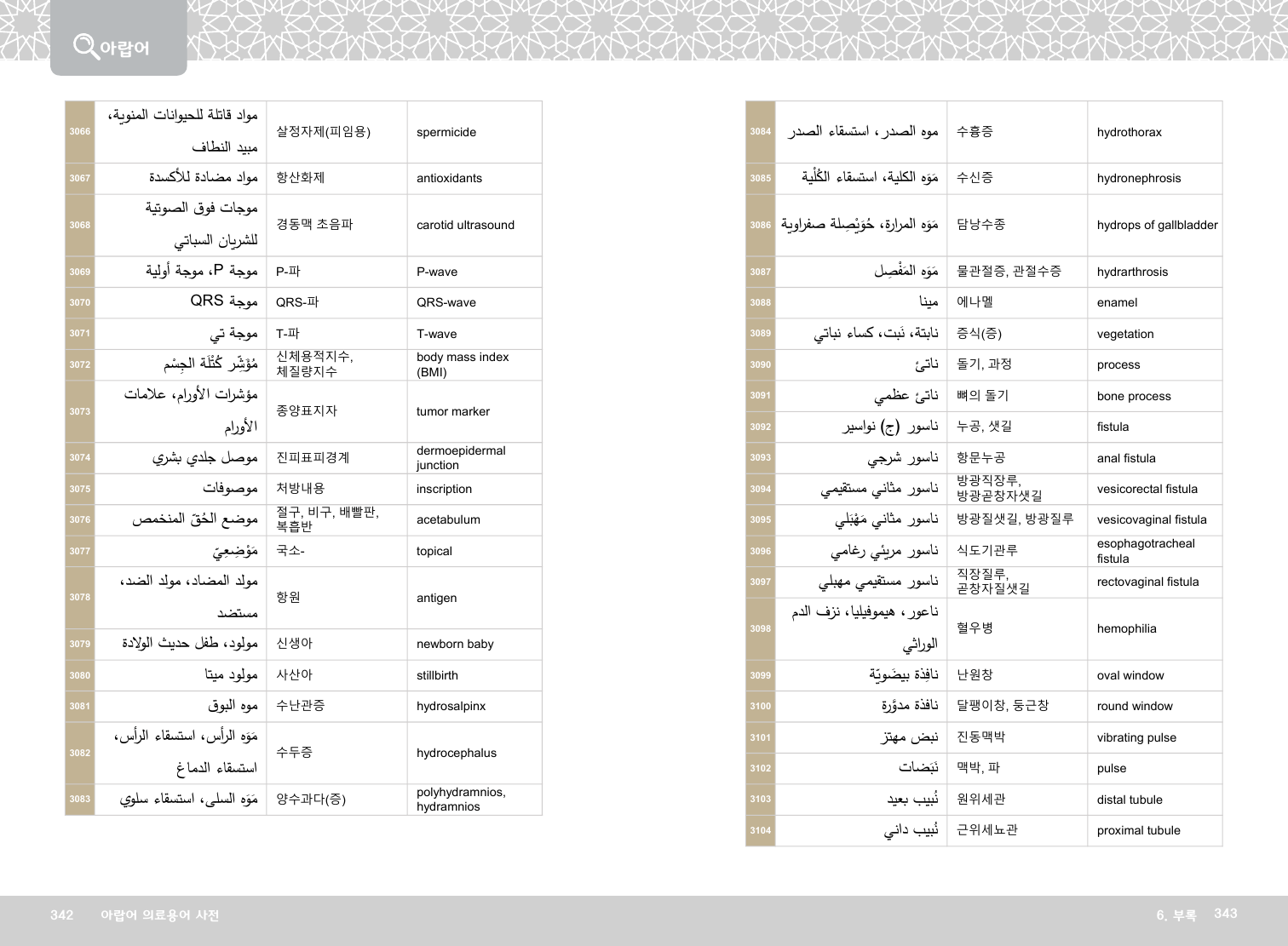Click entry number 3098 for hemophilia
The image size is (1288, 946).
(x=761, y=629)
